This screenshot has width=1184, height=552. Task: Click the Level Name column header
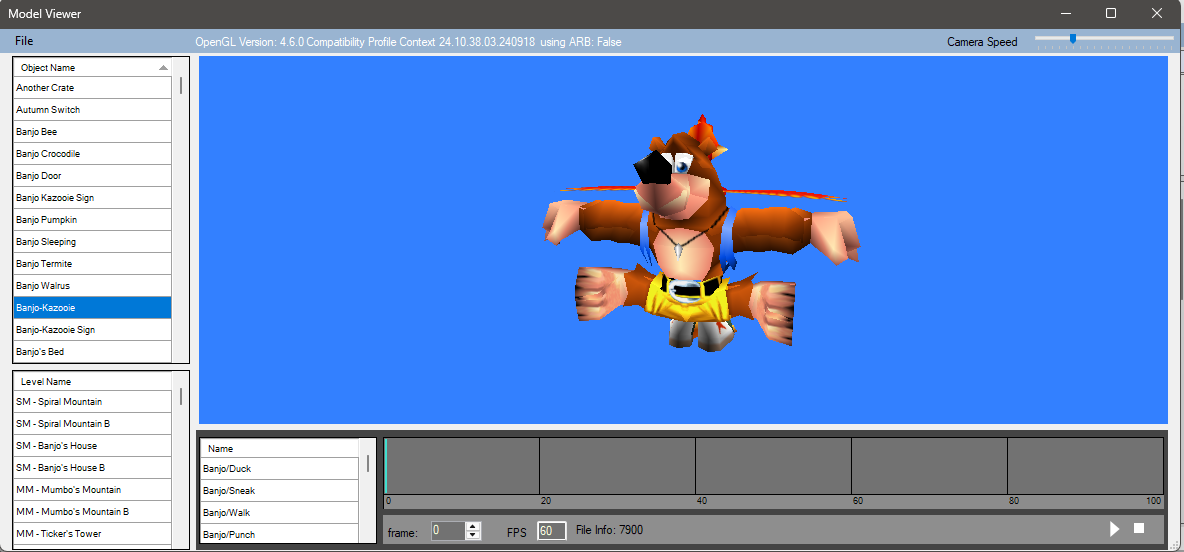pos(92,381)
